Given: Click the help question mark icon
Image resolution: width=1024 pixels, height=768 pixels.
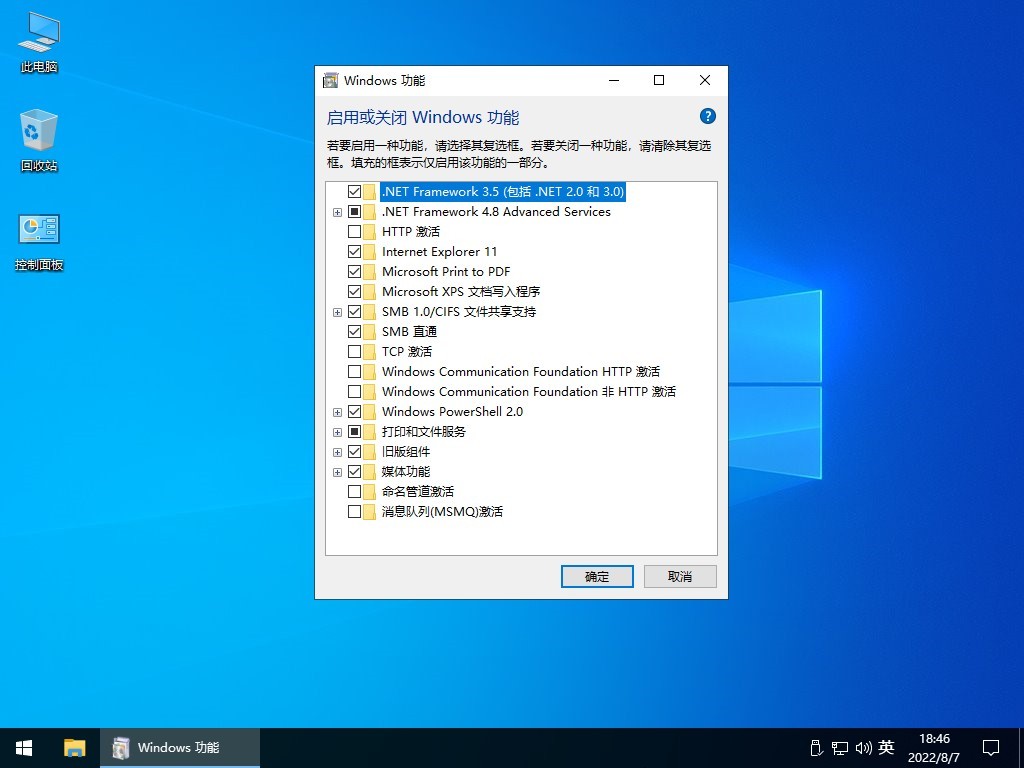Looking at the screenshot, I should pyautogui.click(x=708, y=115).
